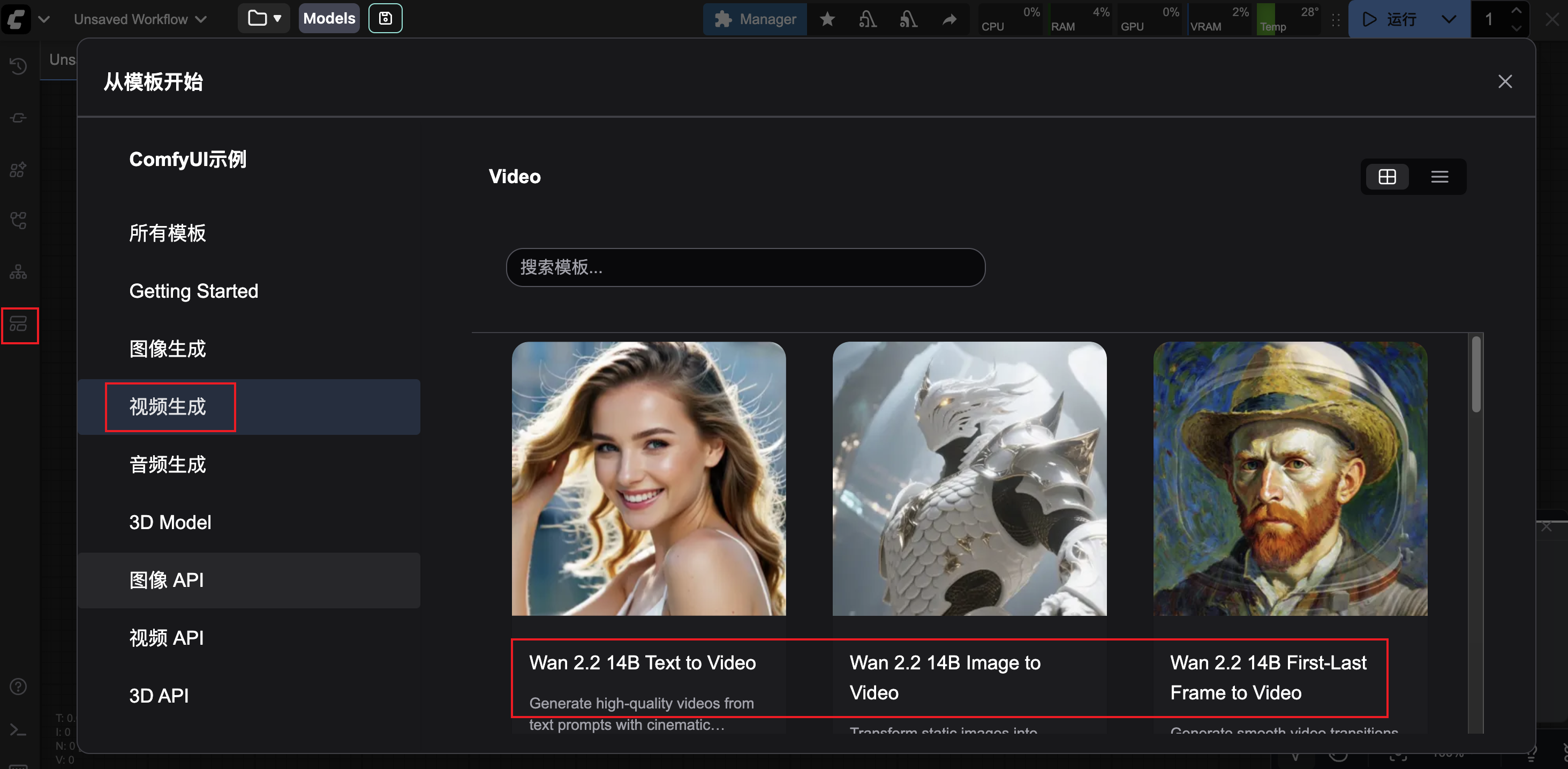Switch templates to grid view
This screenshot has width=1568, height=769.
[x=1386, y=177]
